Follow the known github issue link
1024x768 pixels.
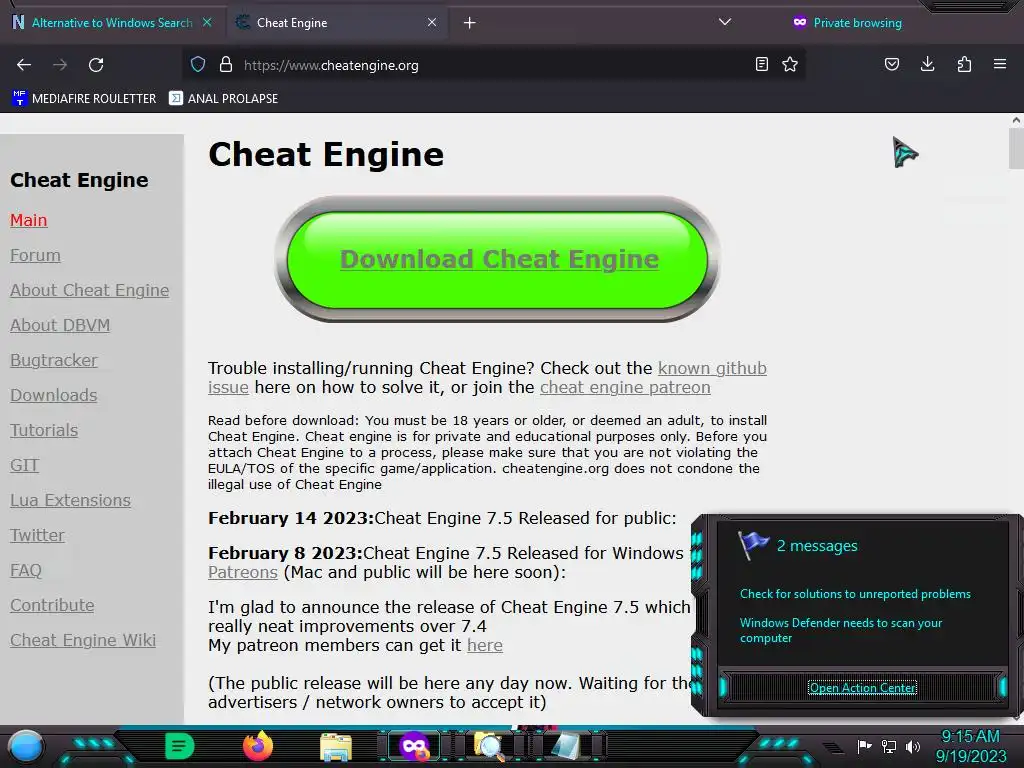pyautogui.click(x=712, y=368)
